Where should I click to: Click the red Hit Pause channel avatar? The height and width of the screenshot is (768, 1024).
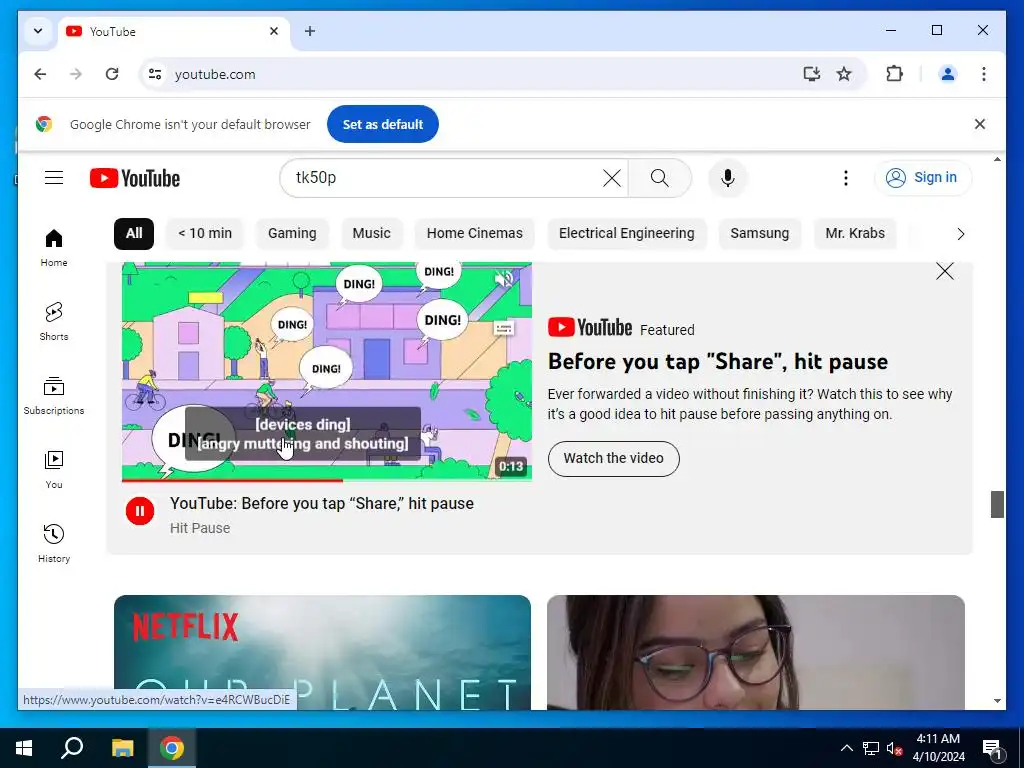[x=140, y=511]
